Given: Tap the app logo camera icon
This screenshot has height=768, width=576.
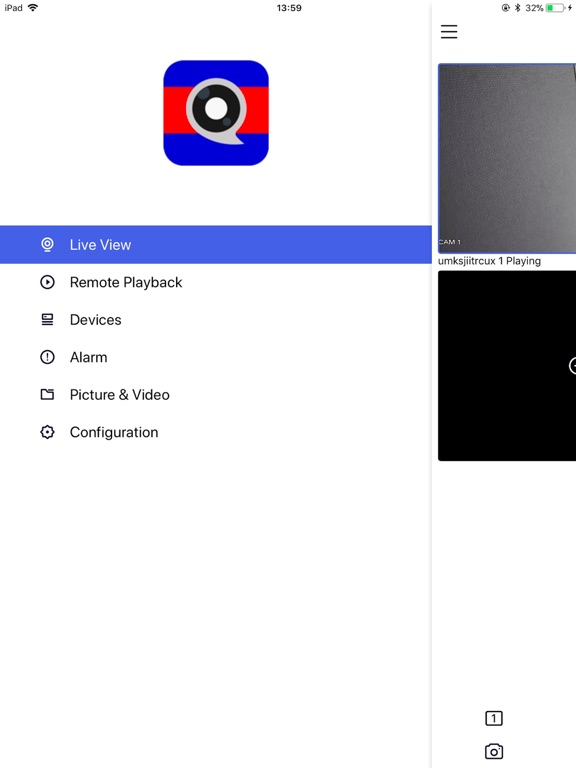Looking at the screenshot, I should point(216,113).
